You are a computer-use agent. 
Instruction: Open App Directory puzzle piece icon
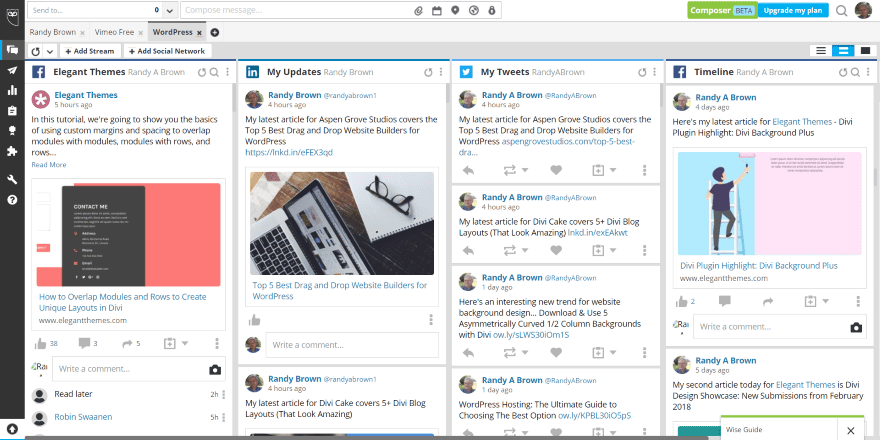(x=12, y=150)
